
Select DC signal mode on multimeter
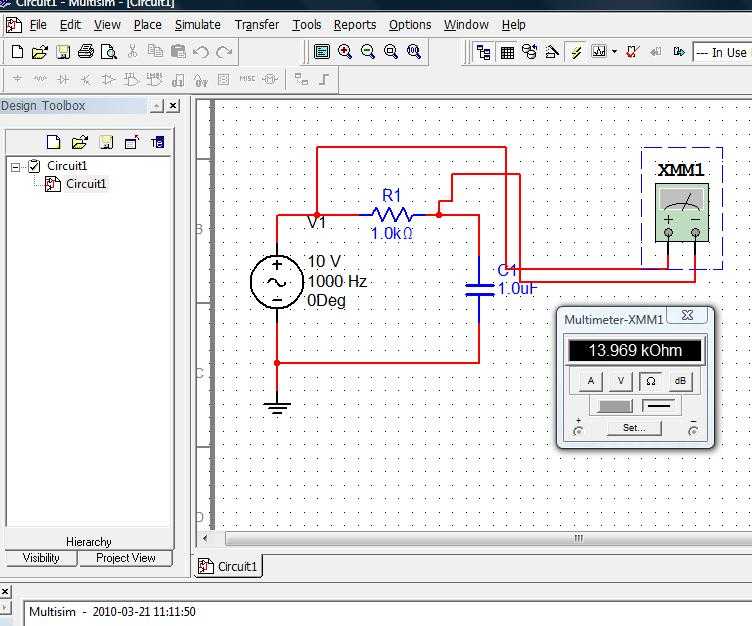pos(658,406)
